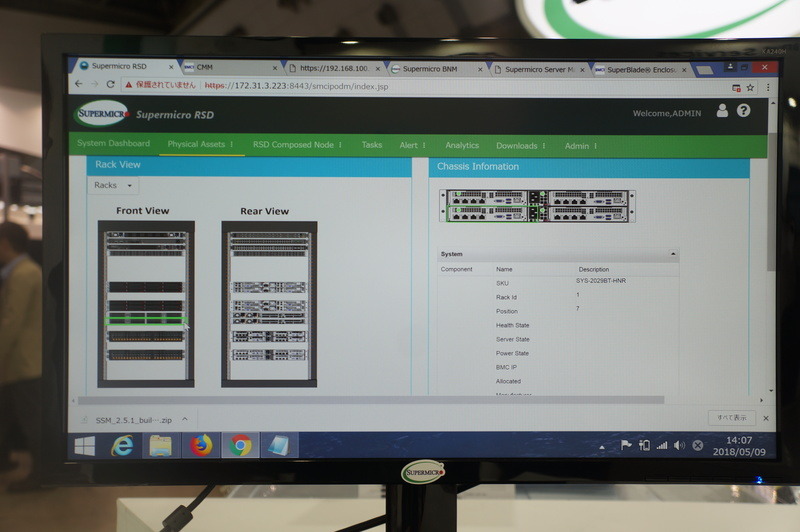Switch to the https://192.168.100 tab

tap(333, 68)
